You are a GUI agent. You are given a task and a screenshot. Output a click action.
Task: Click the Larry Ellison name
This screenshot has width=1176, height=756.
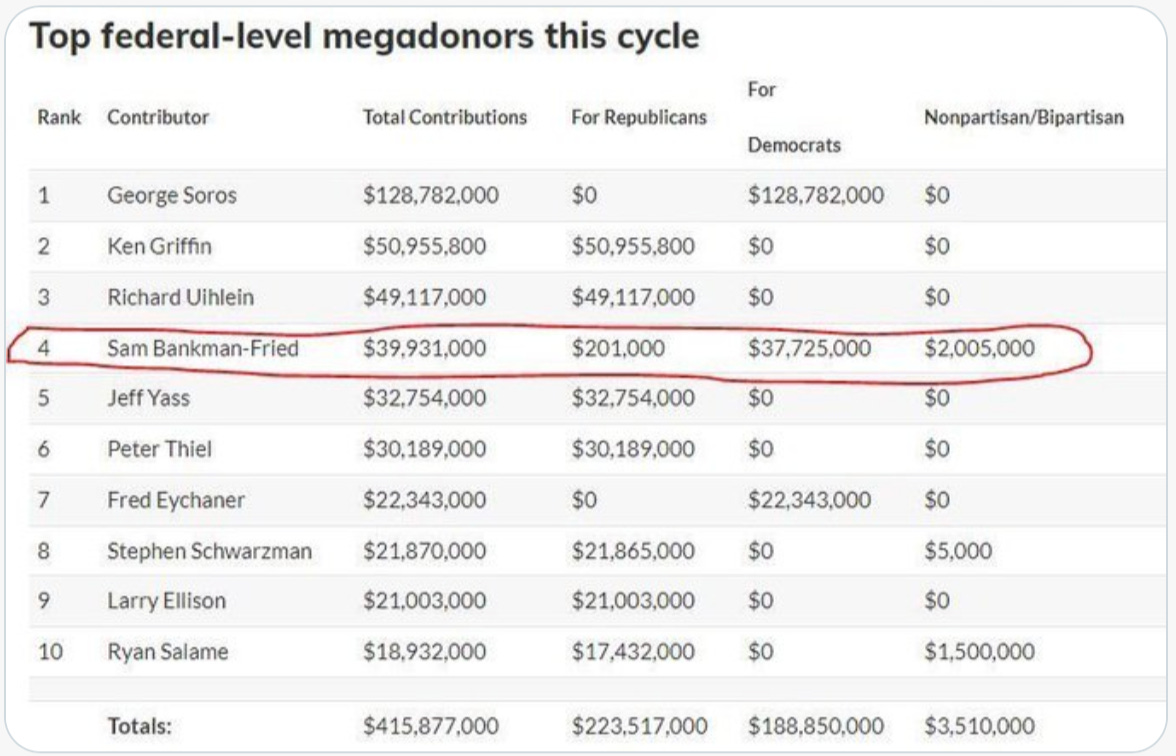click(x=166, y=601)
